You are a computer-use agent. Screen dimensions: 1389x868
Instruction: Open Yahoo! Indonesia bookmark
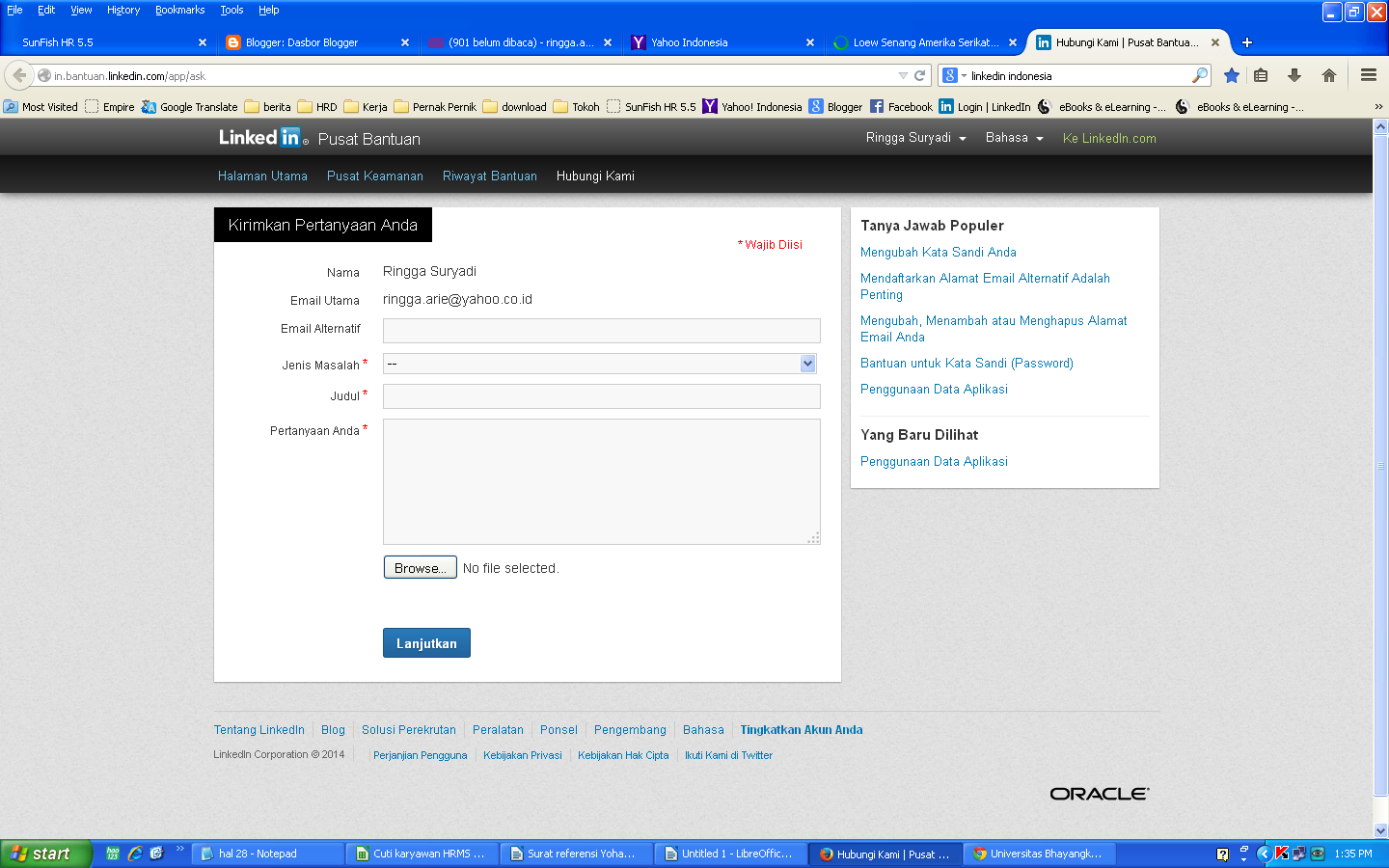pos(752,107)
